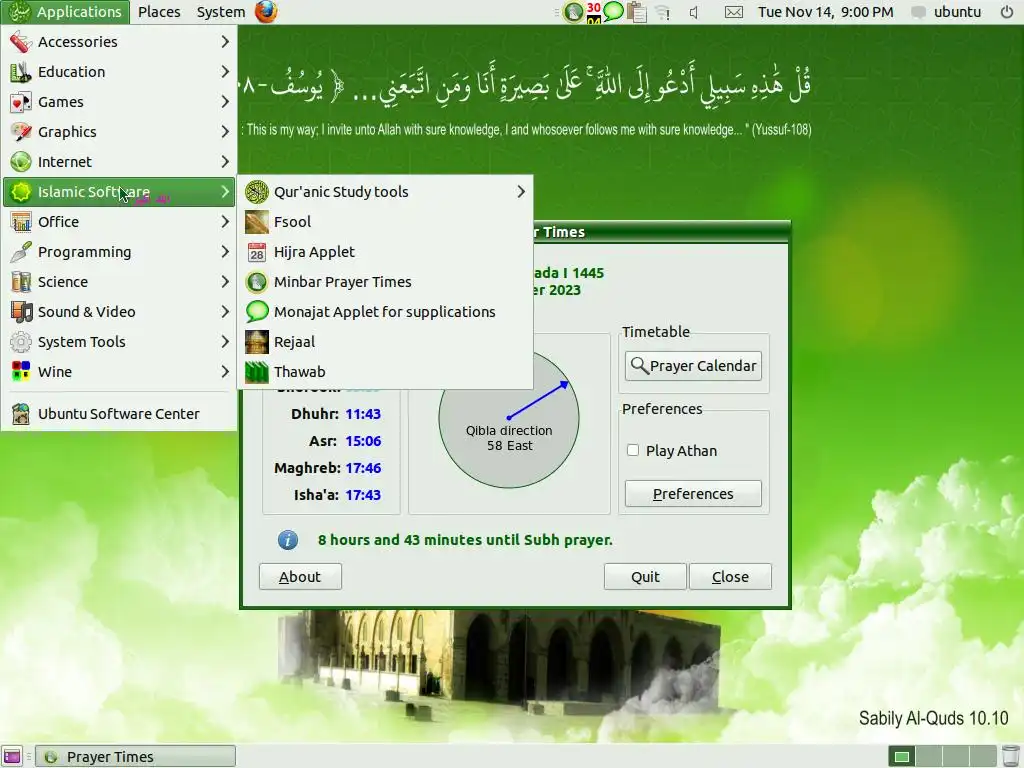Open the Hijra date tray applet
The height and width of the screenshot is (768, 1024).
pos(594,12)
